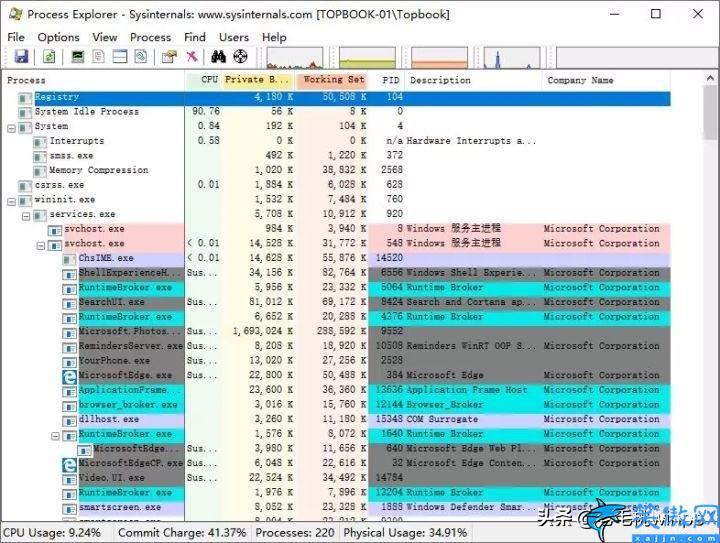This screenshot has height=543, width=720.
Task: Click the binoculars Find Handle or DLL icon
Action: 218,56
